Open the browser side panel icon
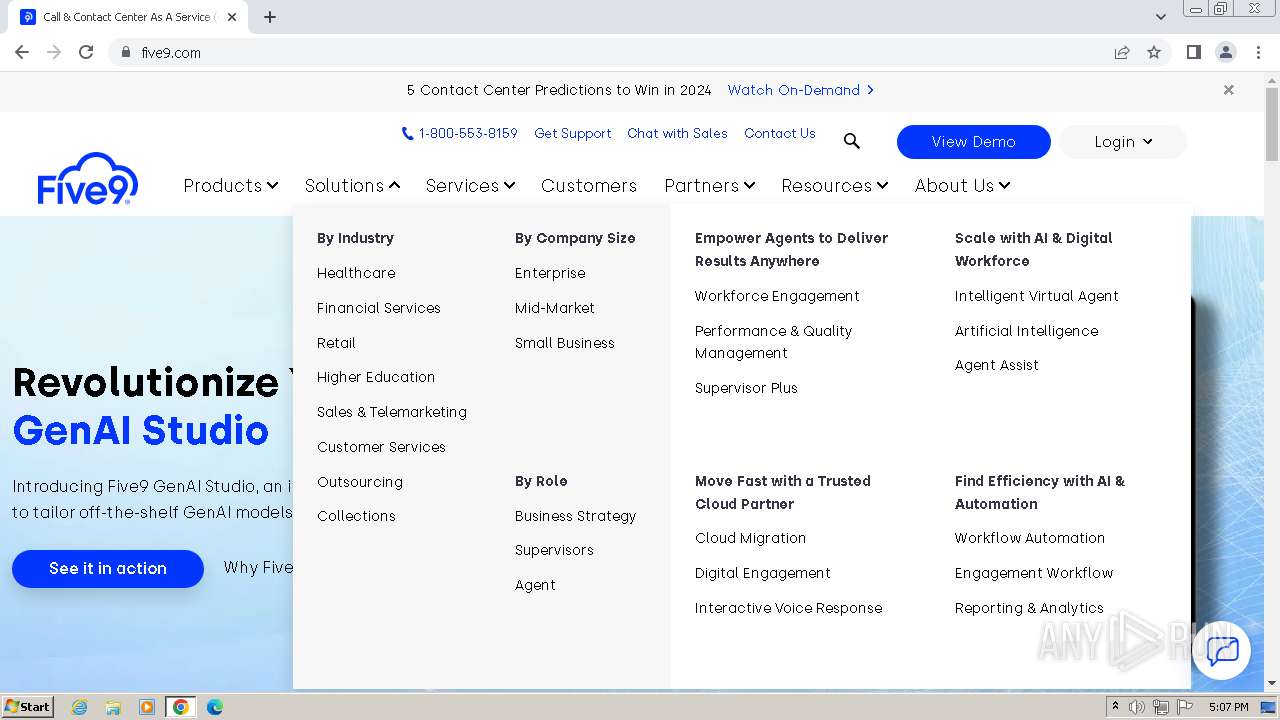The image size is (1280, 720). (x=1194, y=52)
